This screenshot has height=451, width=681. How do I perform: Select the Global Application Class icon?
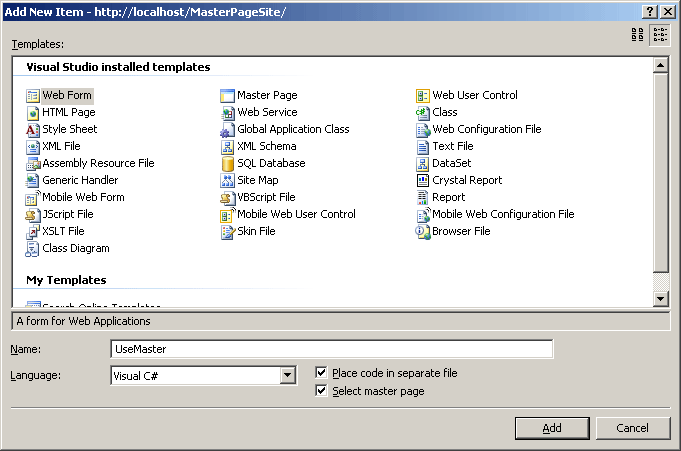(227, 129)
